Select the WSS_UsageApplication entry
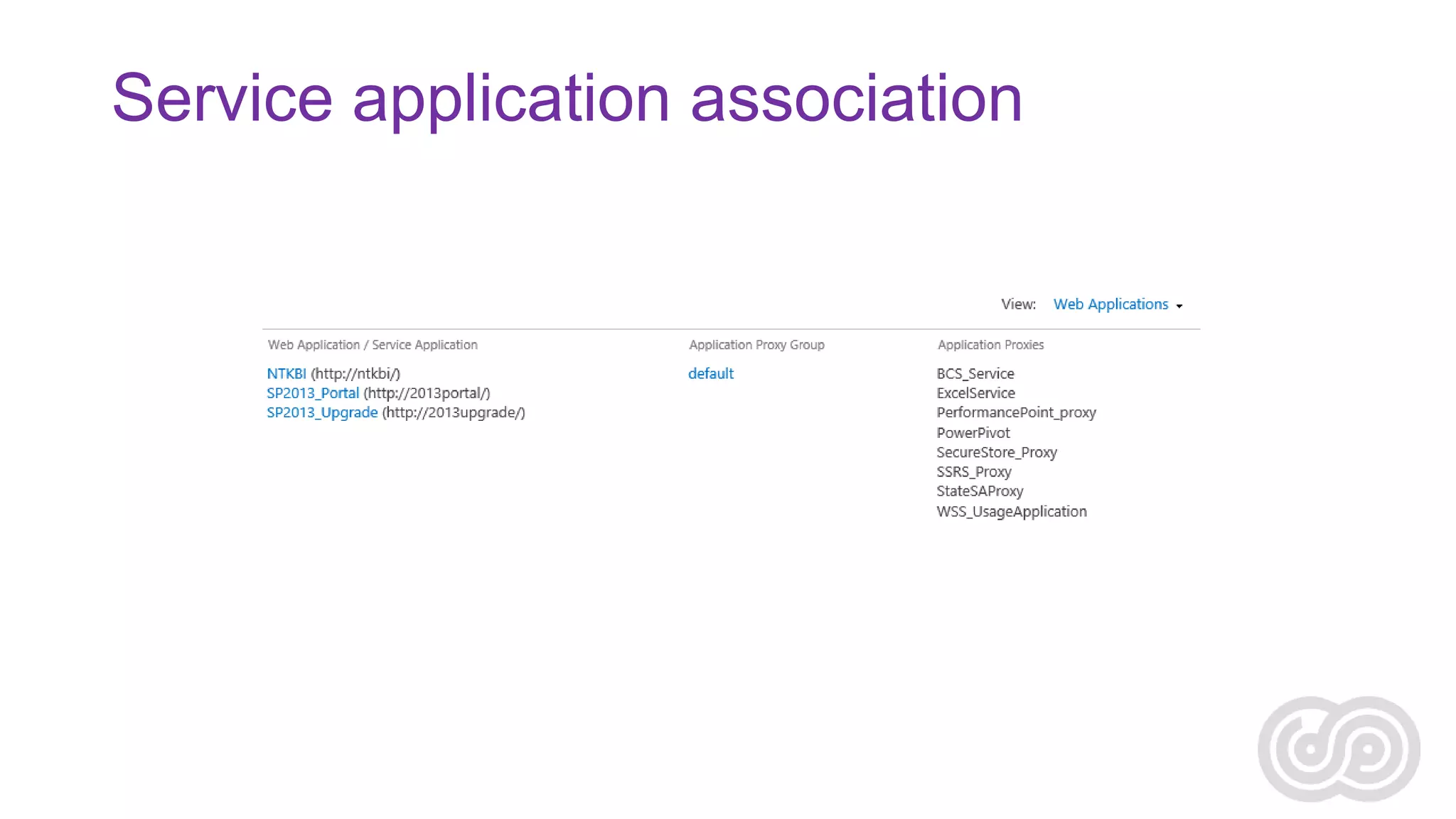 pos(1012,512)
